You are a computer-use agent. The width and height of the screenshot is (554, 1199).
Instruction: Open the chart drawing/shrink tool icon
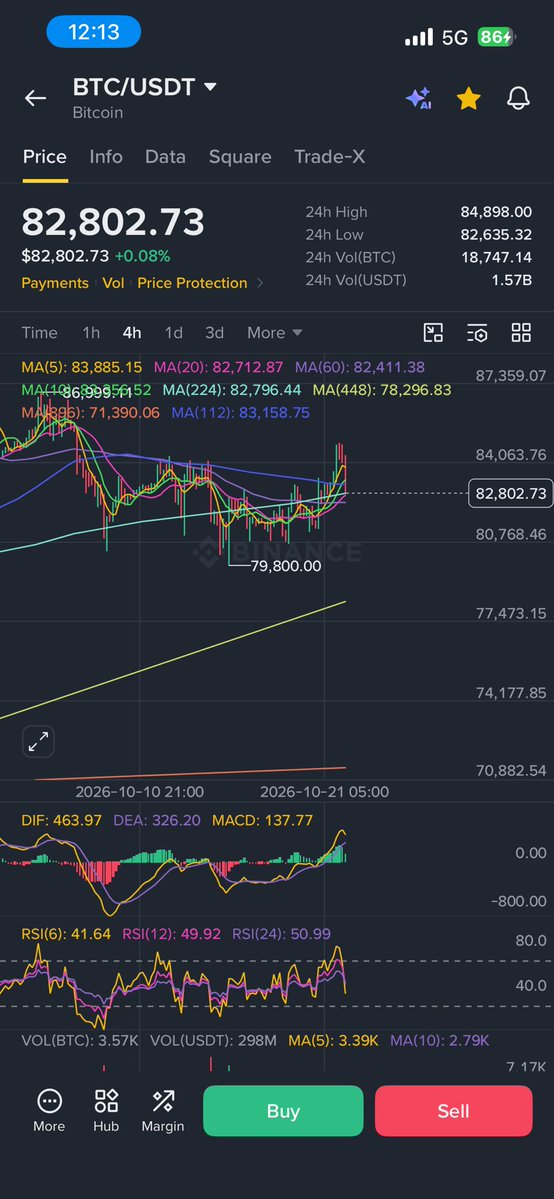(x=433, y=332)
